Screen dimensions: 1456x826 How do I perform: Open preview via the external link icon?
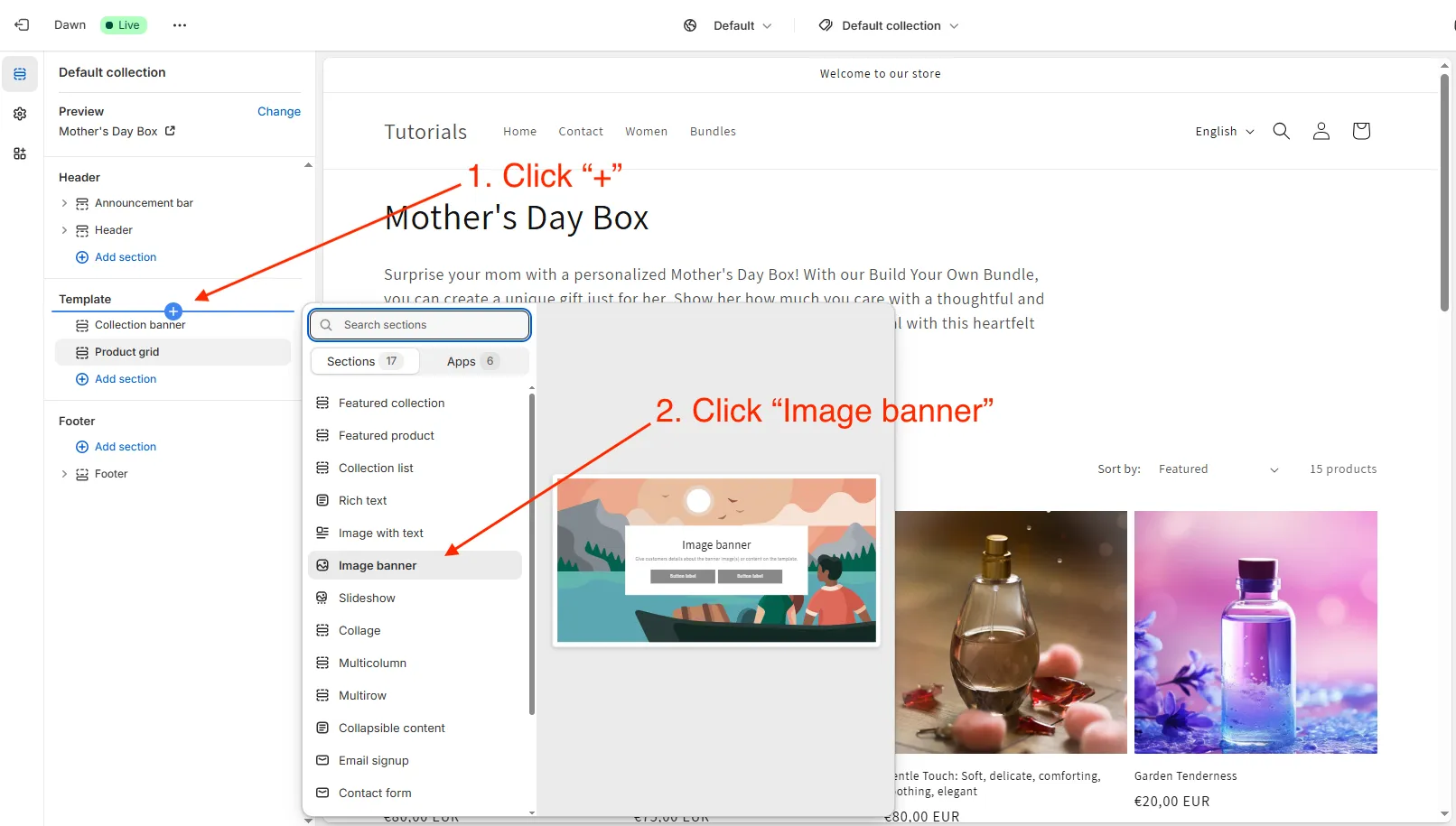[169, 131]
